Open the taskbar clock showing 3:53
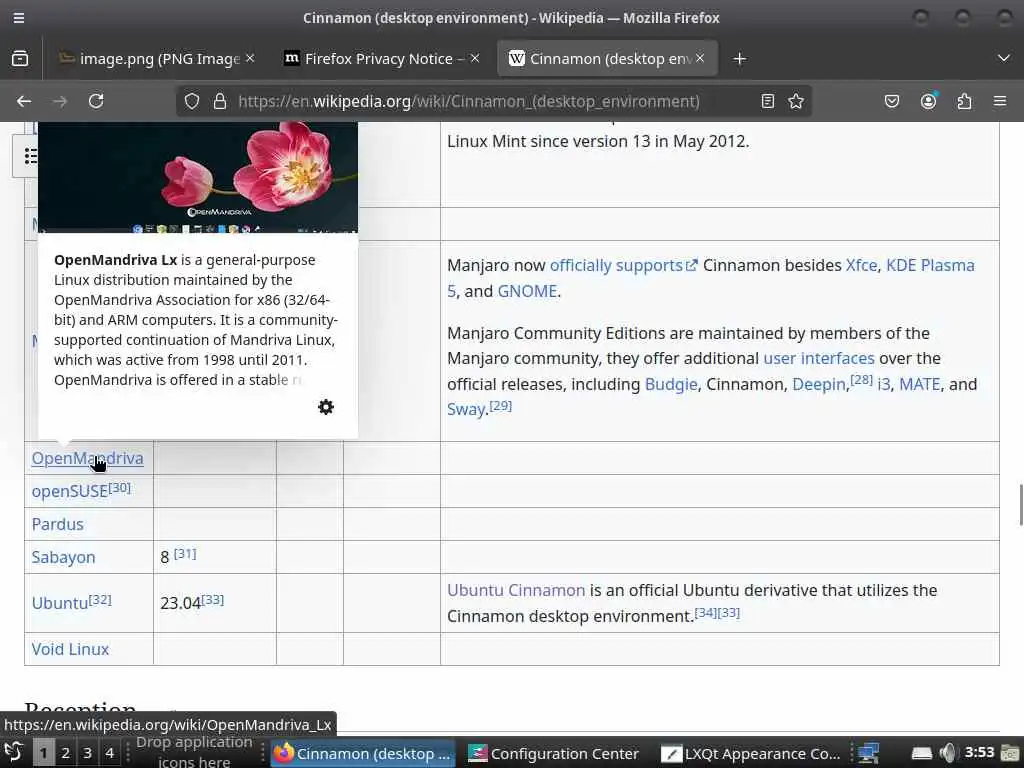Viewport: 1024px width, 768px height. tap(979, 753)
